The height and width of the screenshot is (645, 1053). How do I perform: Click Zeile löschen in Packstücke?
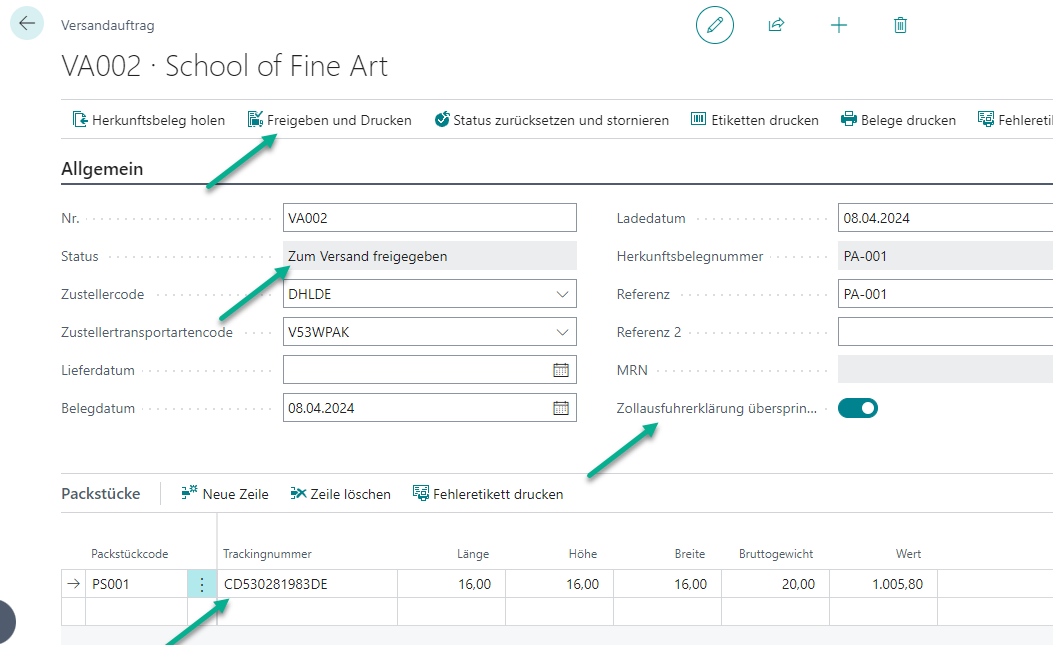coord(340,494)
